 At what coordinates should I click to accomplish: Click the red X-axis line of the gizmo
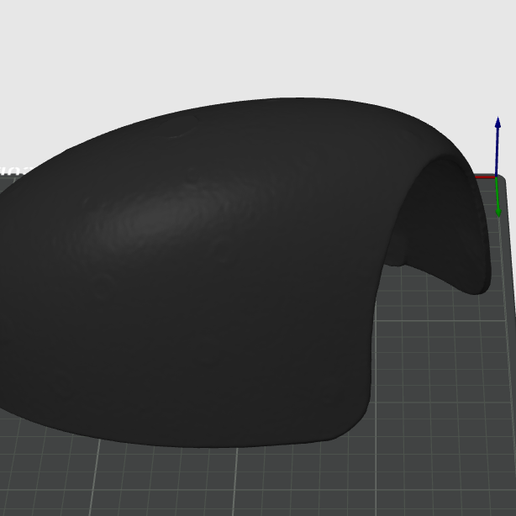pyautogui.click(x=485, y=177)
